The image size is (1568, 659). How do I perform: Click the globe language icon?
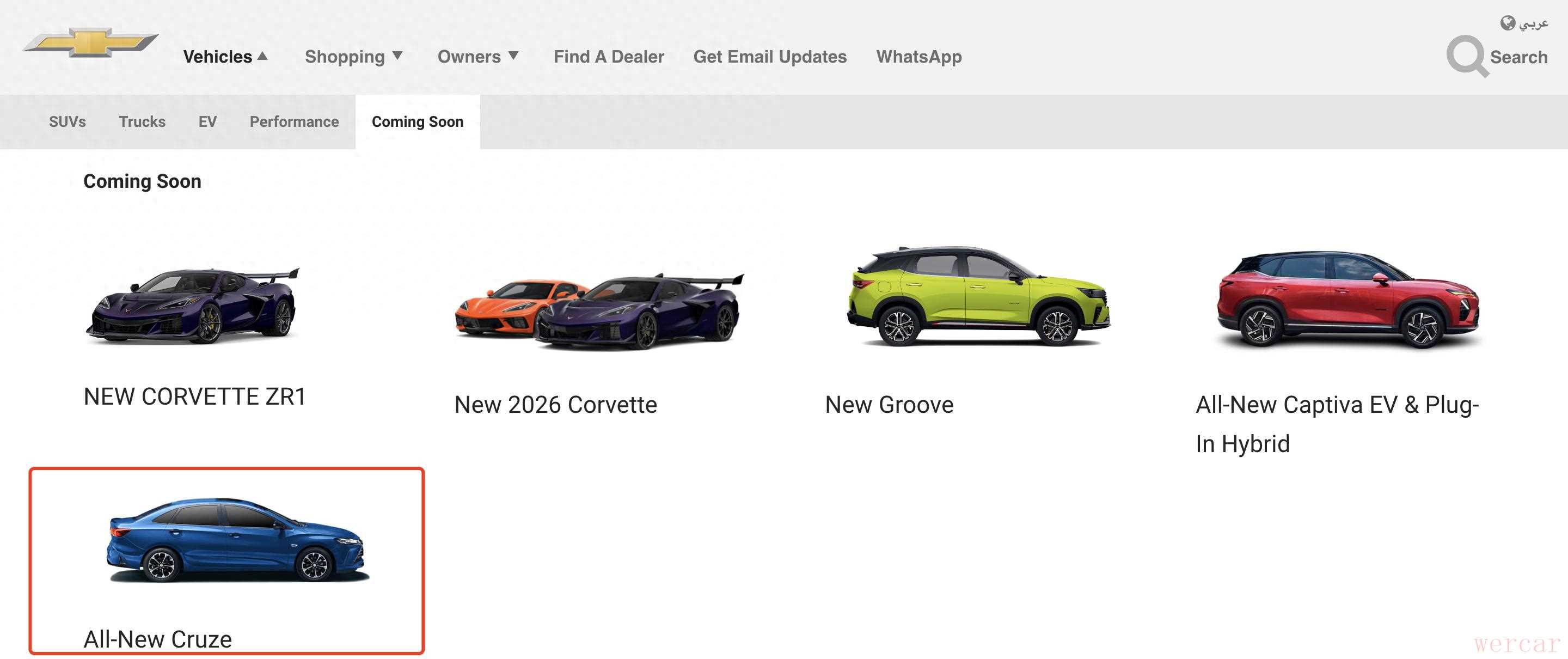(1507, 23)
